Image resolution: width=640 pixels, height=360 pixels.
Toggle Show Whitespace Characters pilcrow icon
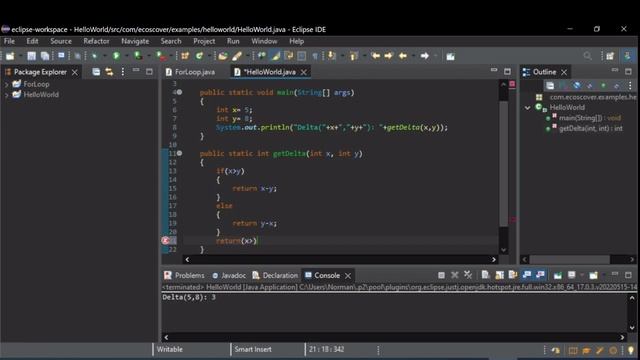315,56
